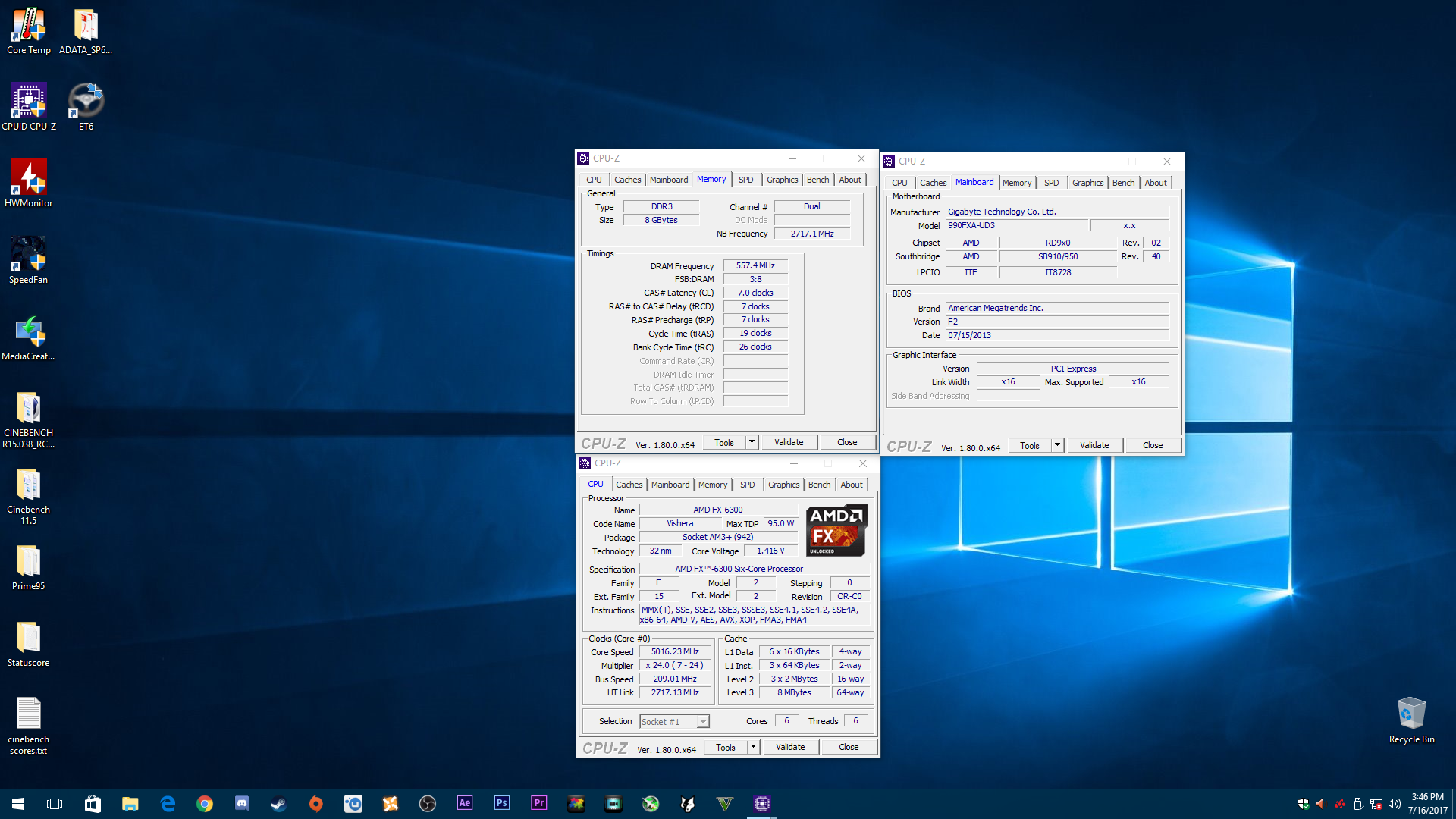
Task: Open Discord from the taskbar
Action: click(242, 804)
